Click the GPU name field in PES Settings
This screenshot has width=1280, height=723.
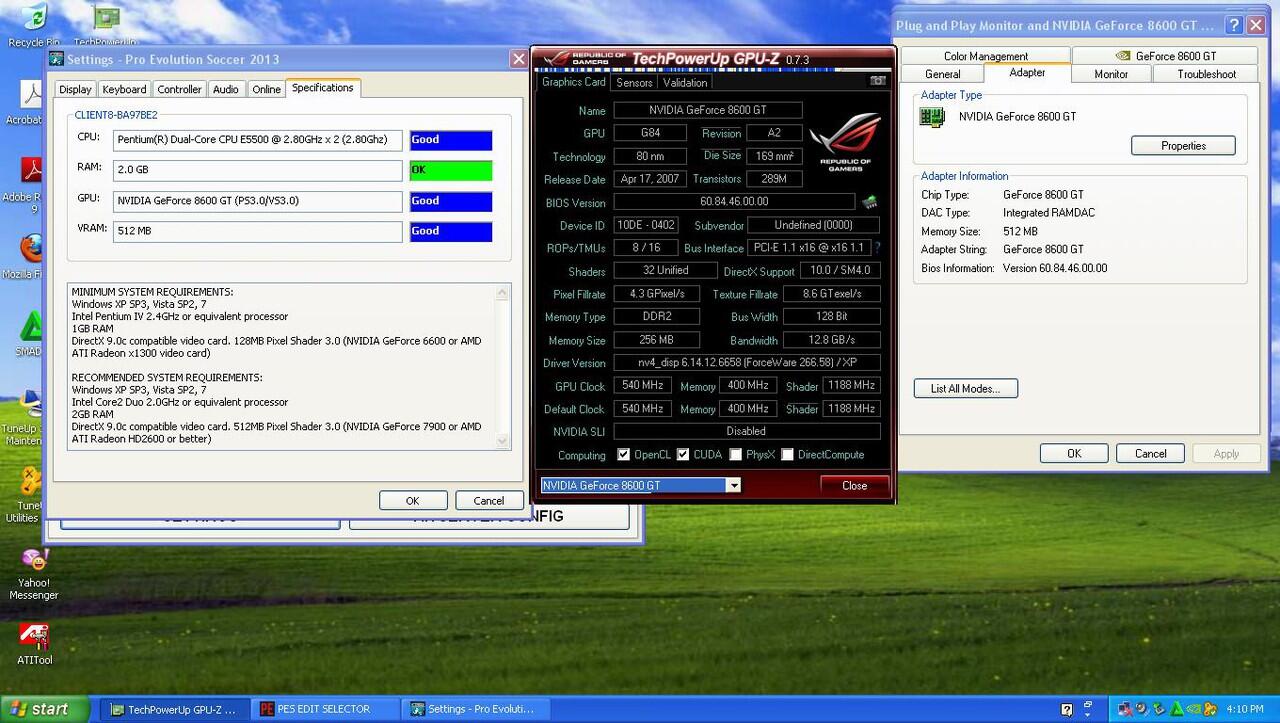click(257, 201)
